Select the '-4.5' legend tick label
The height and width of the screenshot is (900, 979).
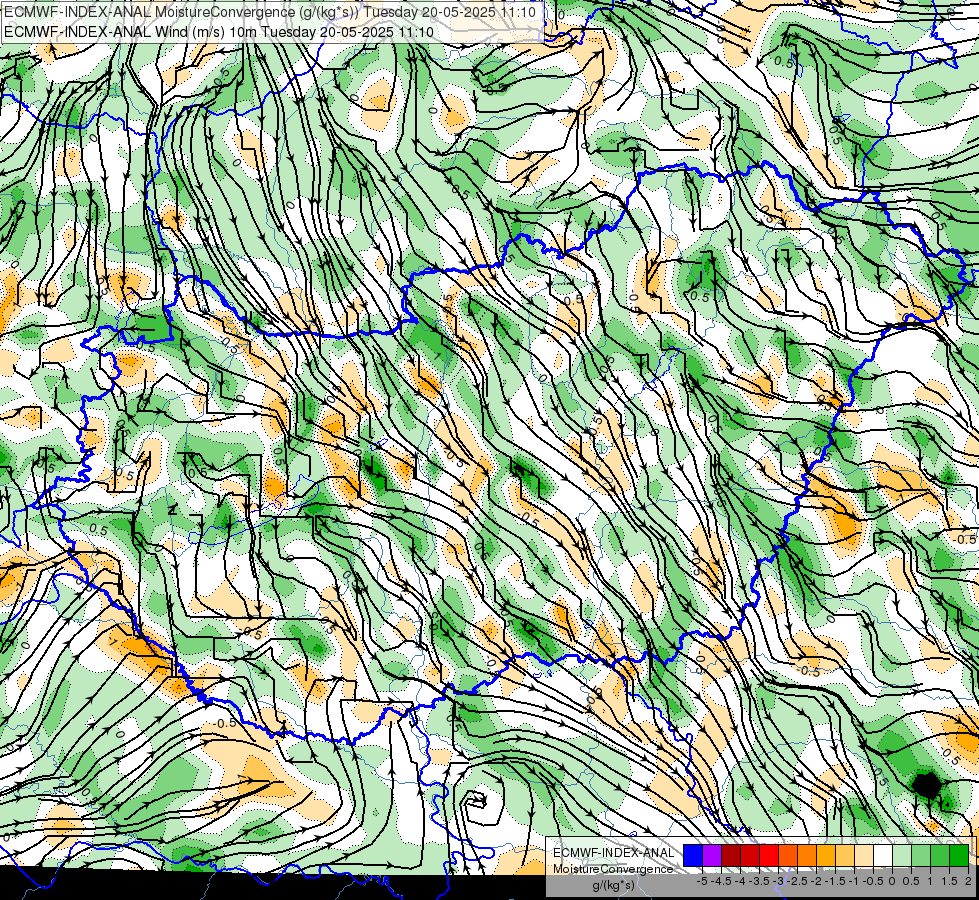(x=722, y=881)
